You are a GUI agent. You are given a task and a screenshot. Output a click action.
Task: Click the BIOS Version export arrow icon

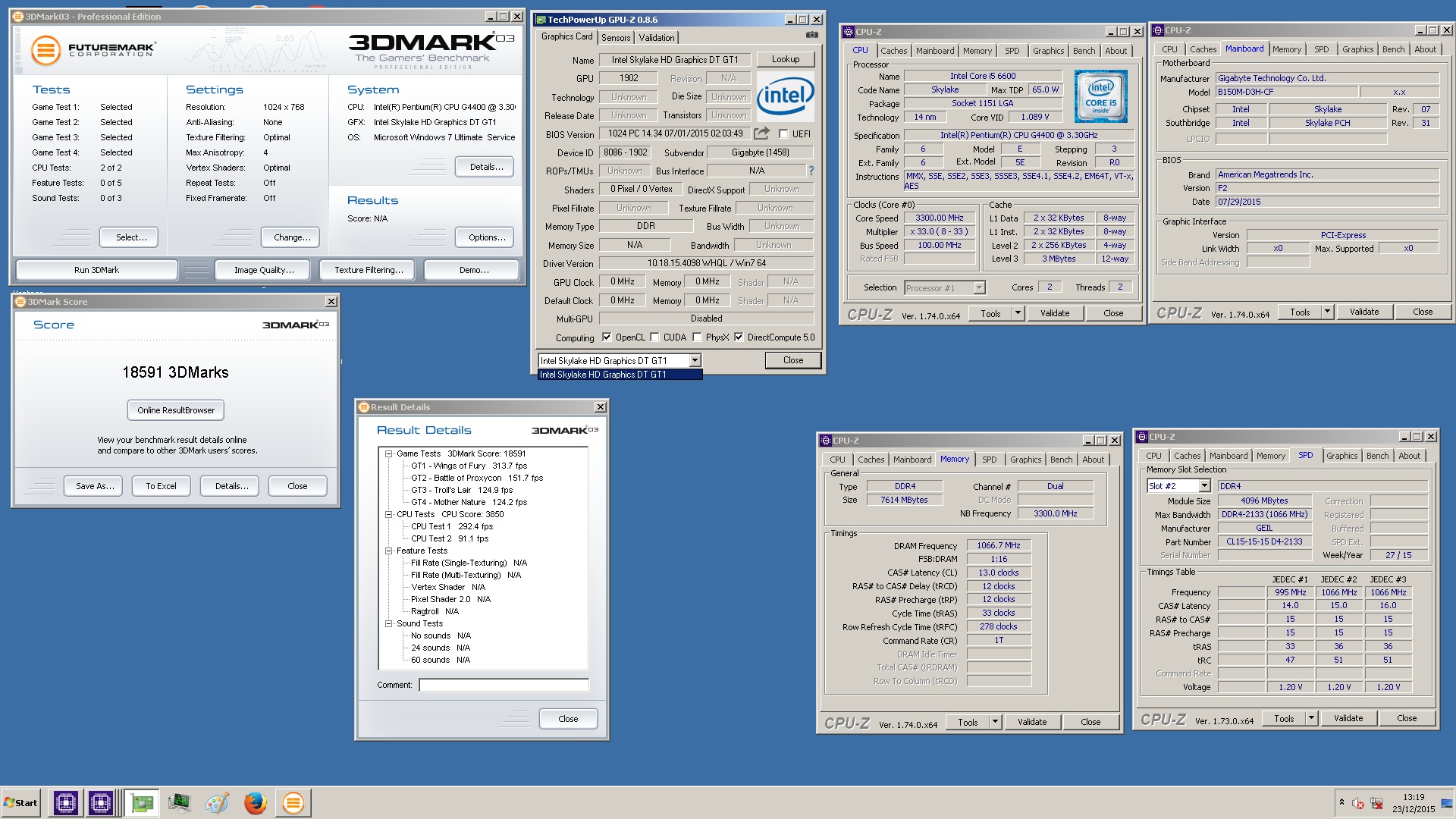coord(761,133)
